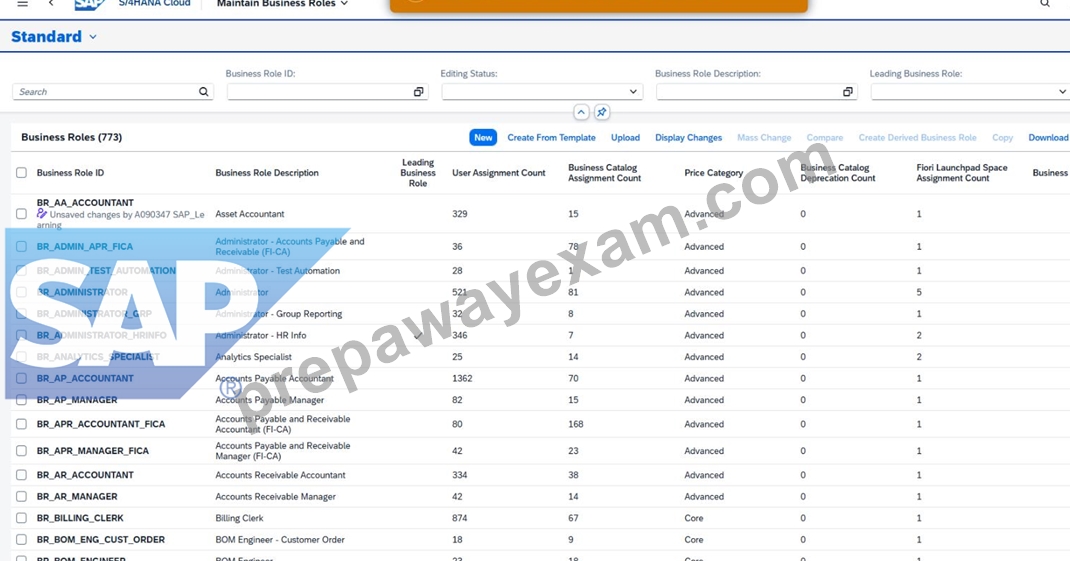Click the New button

[483, 137]
